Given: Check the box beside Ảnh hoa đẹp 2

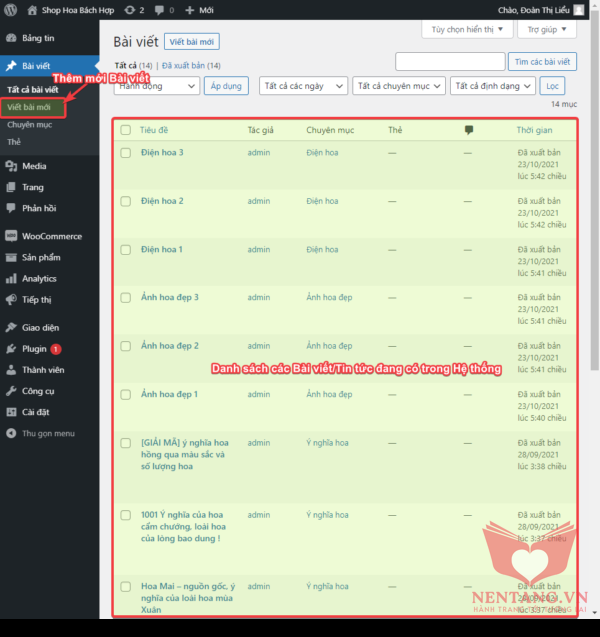Looking at the screenshot, I should [126, 346].
